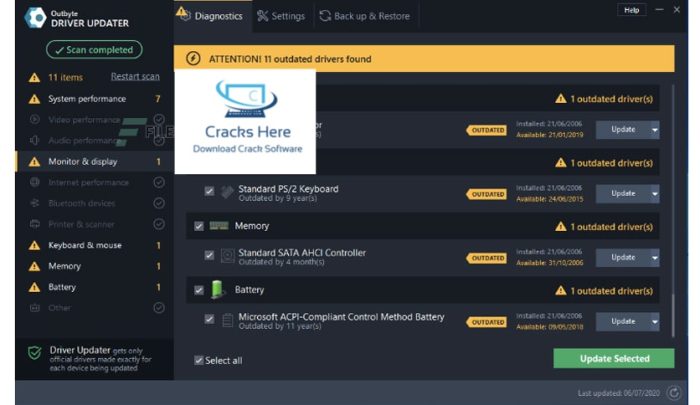Image resolution: width=700 pixels, height=405 pixels.
Task: Click the Memory warning icon in sidebar
Action: [x=34, y=266]
